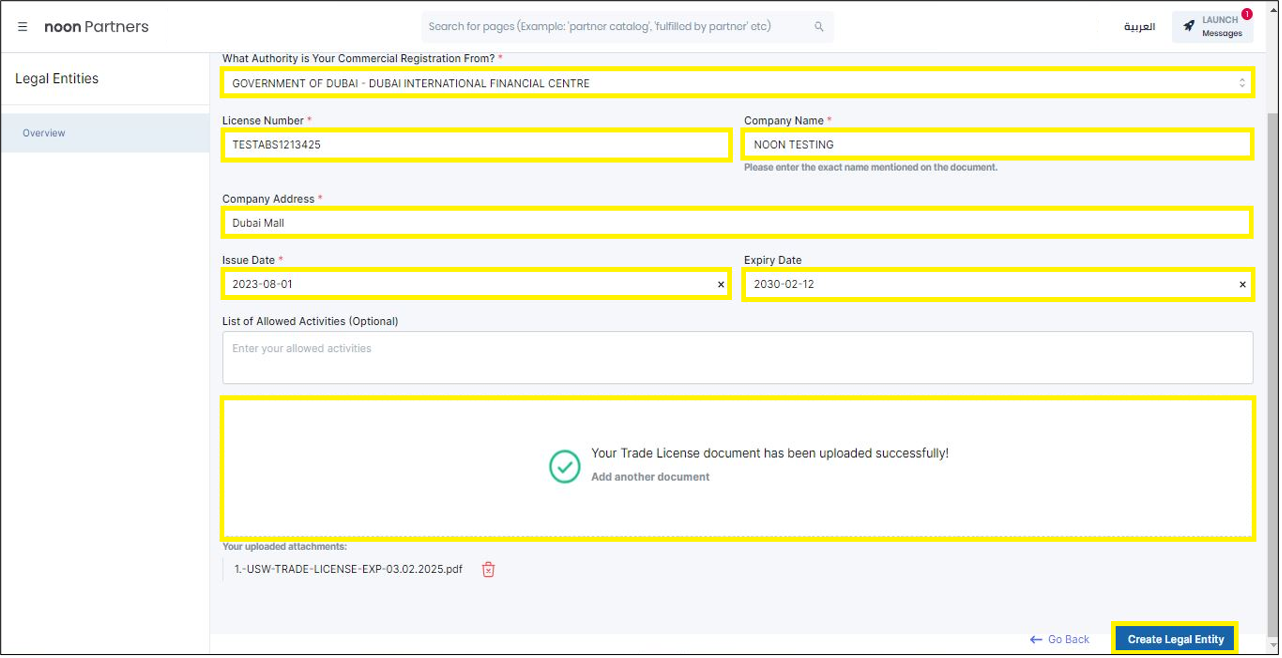Click the green upload success checkmark
1282x658 pixels.
(x=565, y=466)
